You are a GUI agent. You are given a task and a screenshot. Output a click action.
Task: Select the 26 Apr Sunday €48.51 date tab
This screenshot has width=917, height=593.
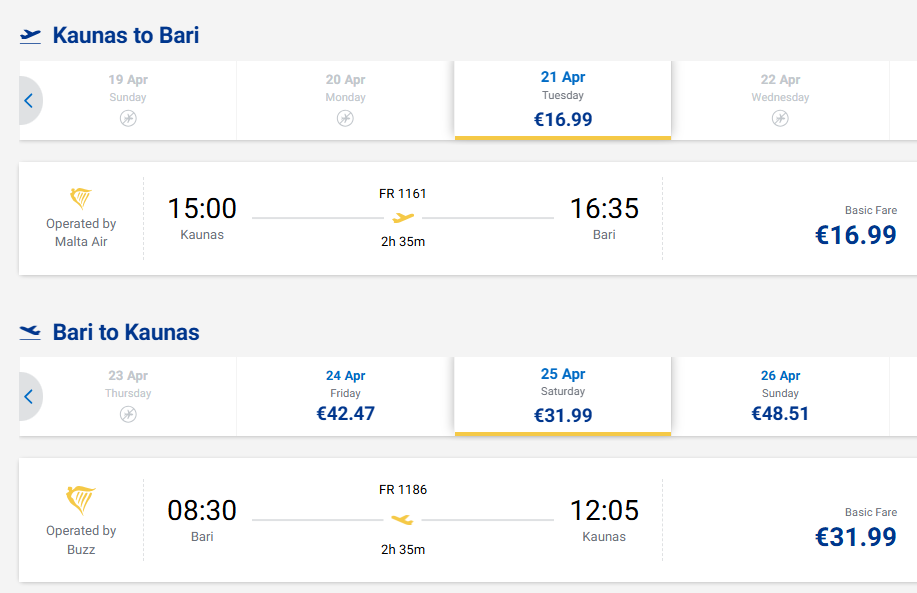tap(780, 396)
